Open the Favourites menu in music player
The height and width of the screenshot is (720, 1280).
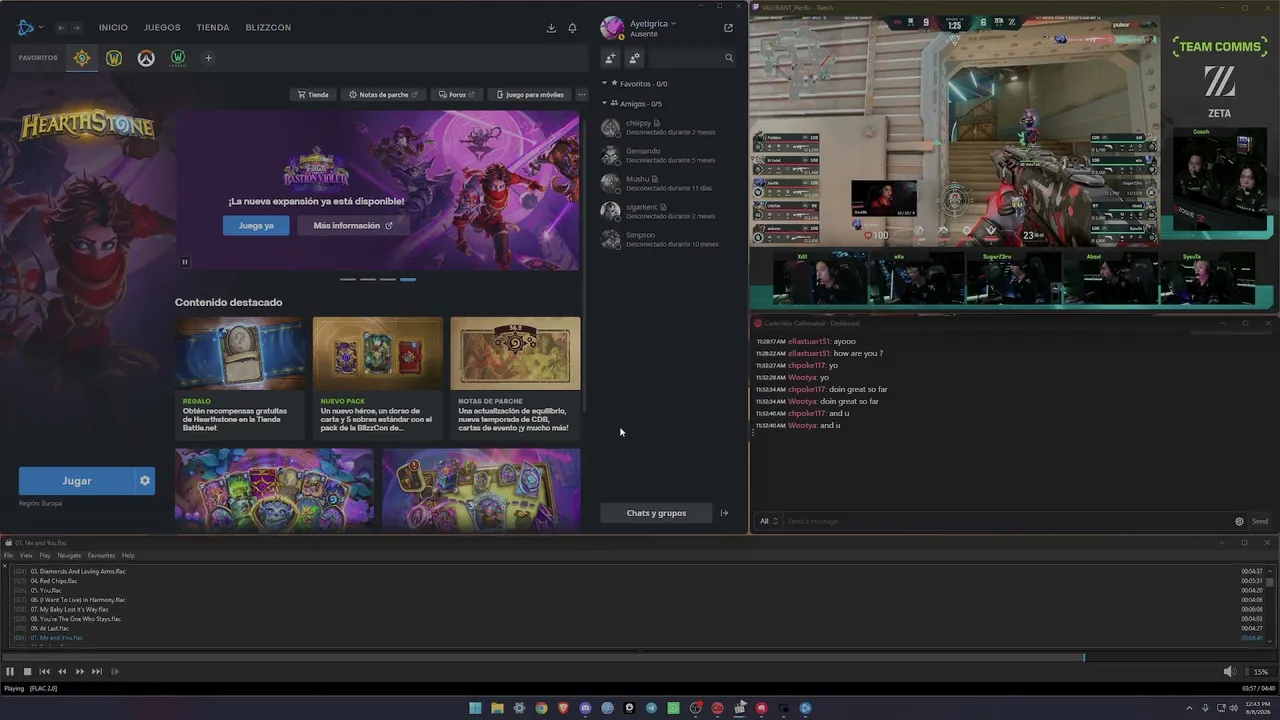(101, 555)
